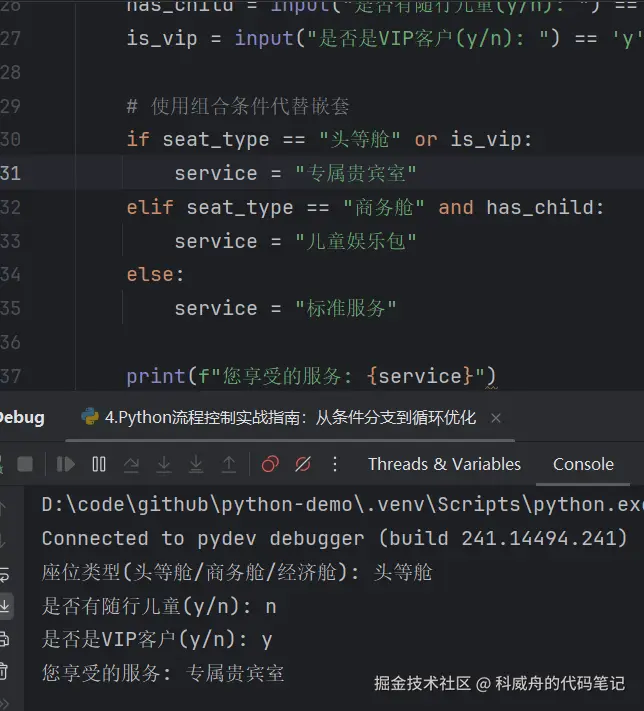This screenshot has width=644, height=711.
Task: Click 'Connected to pydev debugger' console line
Action: [x=334, y=538]
